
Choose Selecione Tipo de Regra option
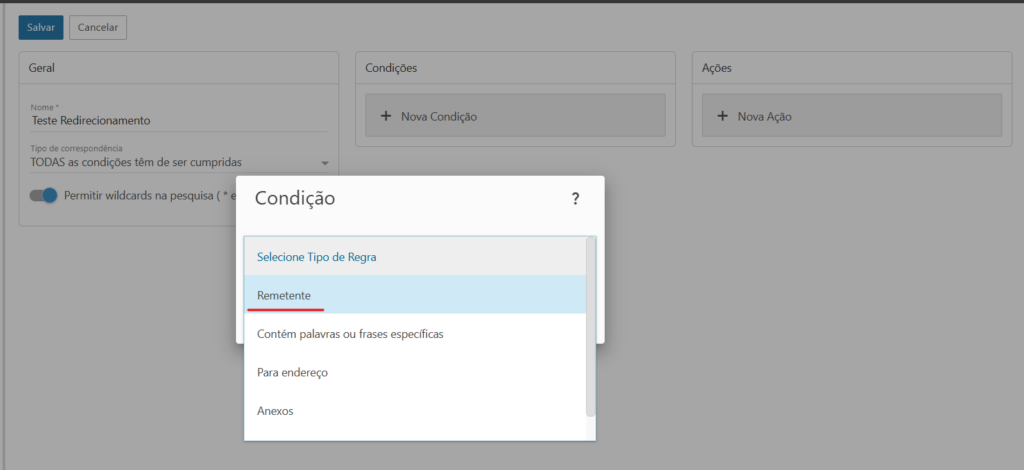pyautogui.click(x=415, y=257)
